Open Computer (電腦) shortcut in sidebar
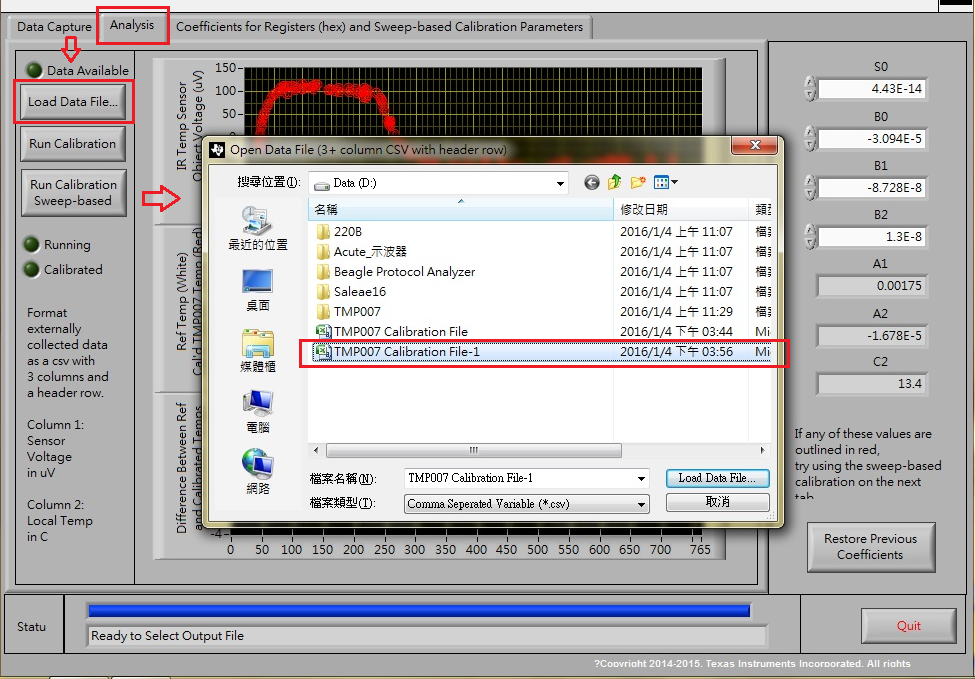 (x=257, y=412)
